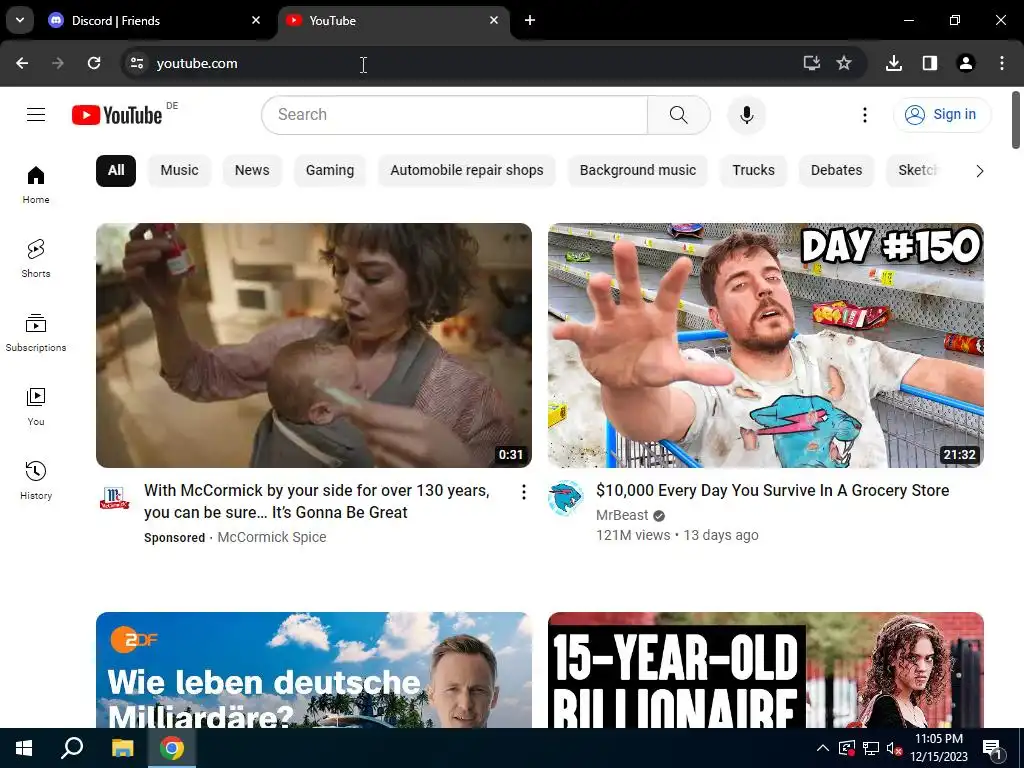Start voice search with microphone icon
Image resolution: width=1024 pixels, height=768 pixels.
click(x=746, y=115)
